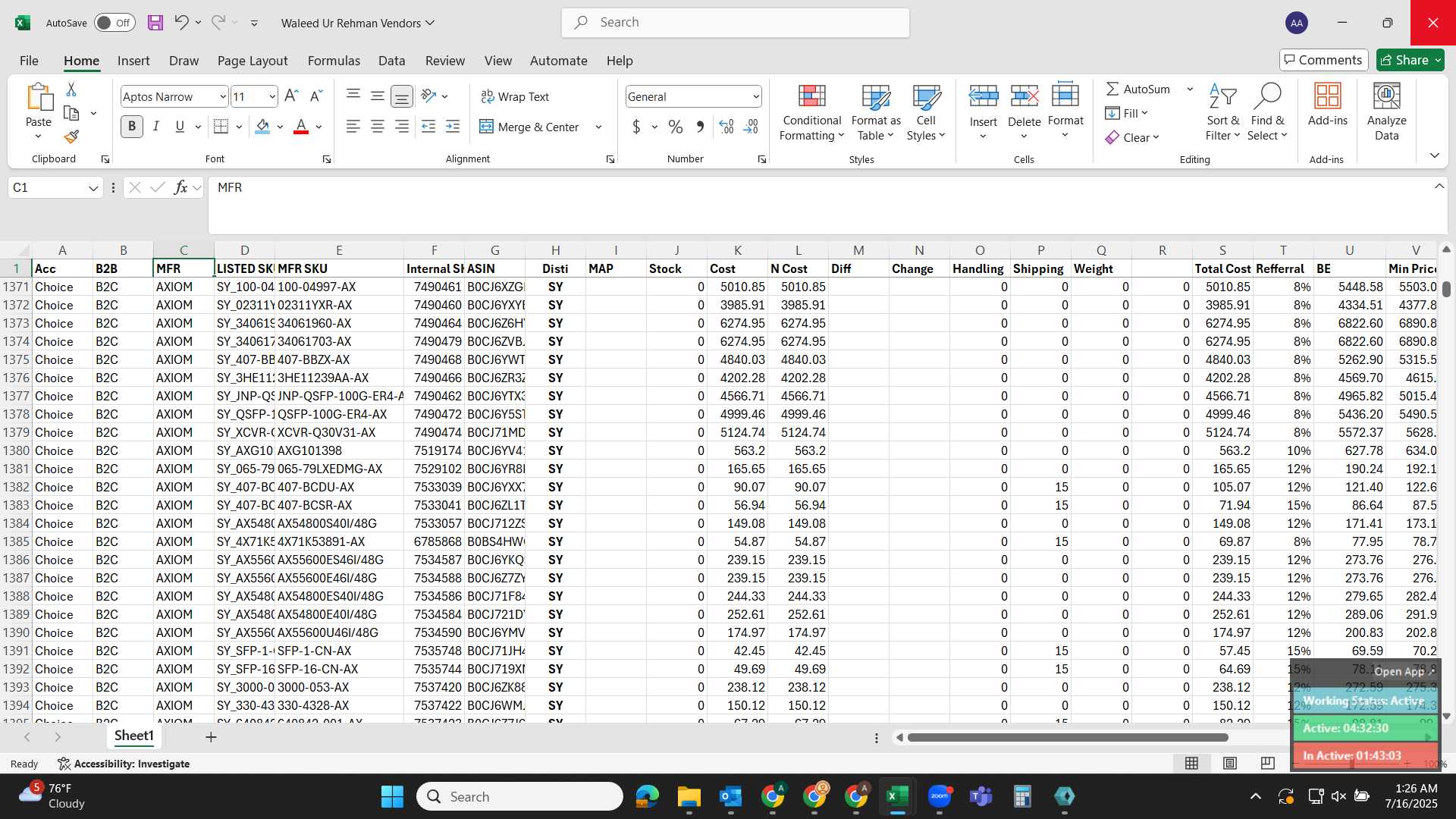The height and width of the screenshot is (819, 1456).
Task: Click the Insert Function fx icon
Action: click(180, 187)
